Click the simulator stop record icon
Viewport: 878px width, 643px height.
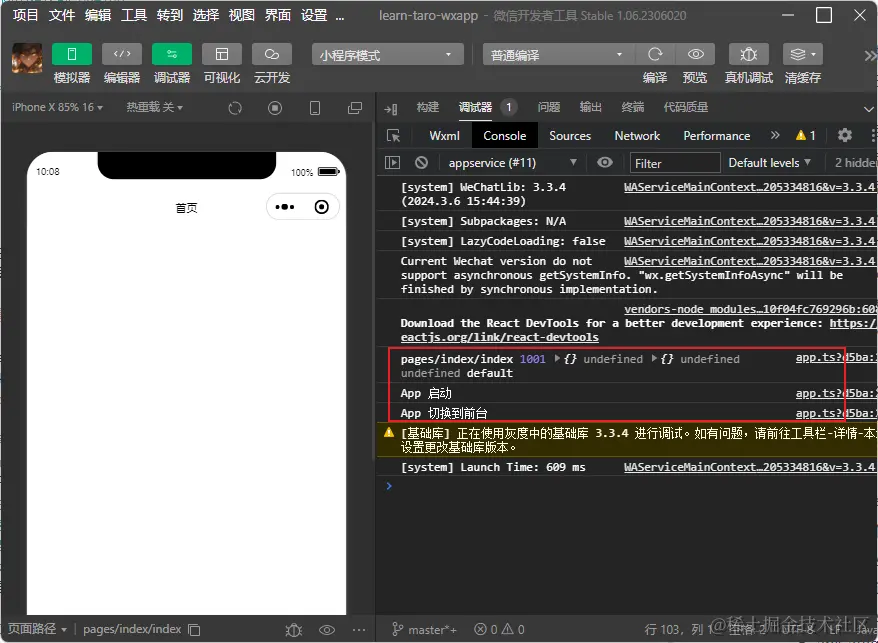click(274, 108)
